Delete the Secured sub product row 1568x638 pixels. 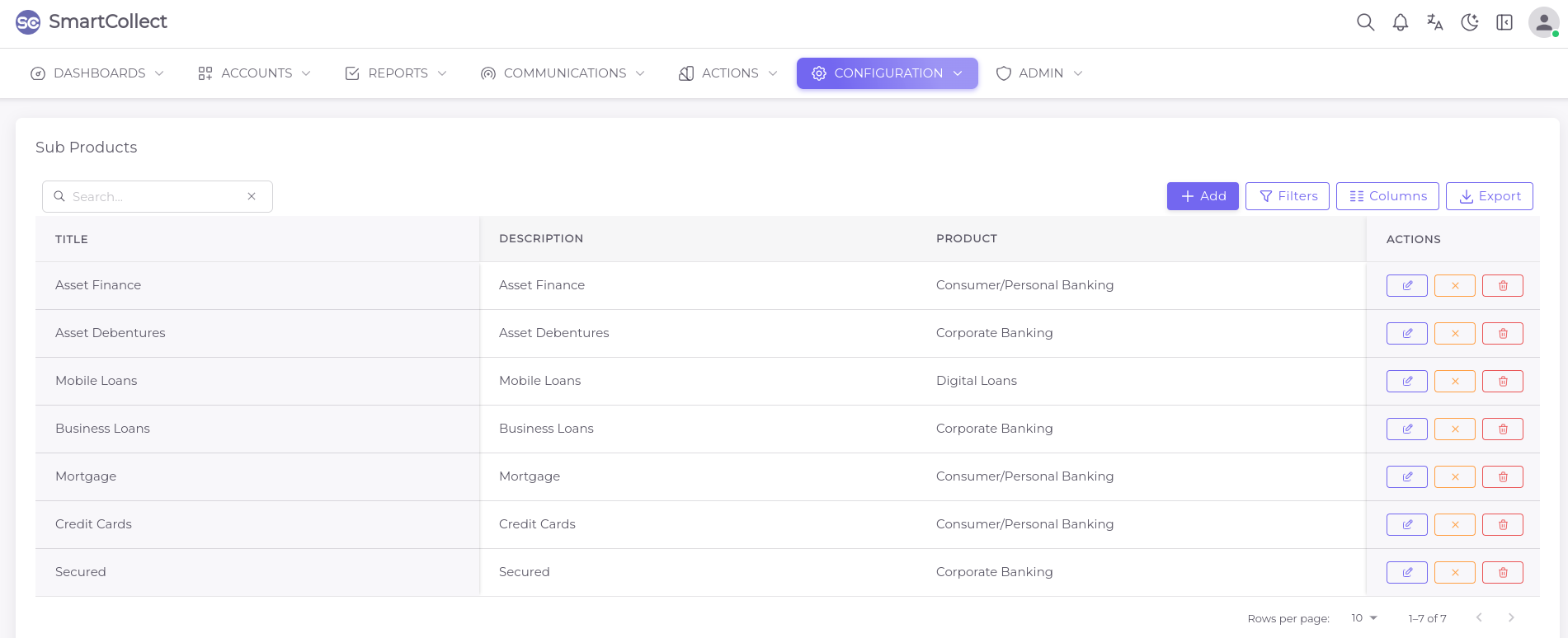pos(1502,573)
